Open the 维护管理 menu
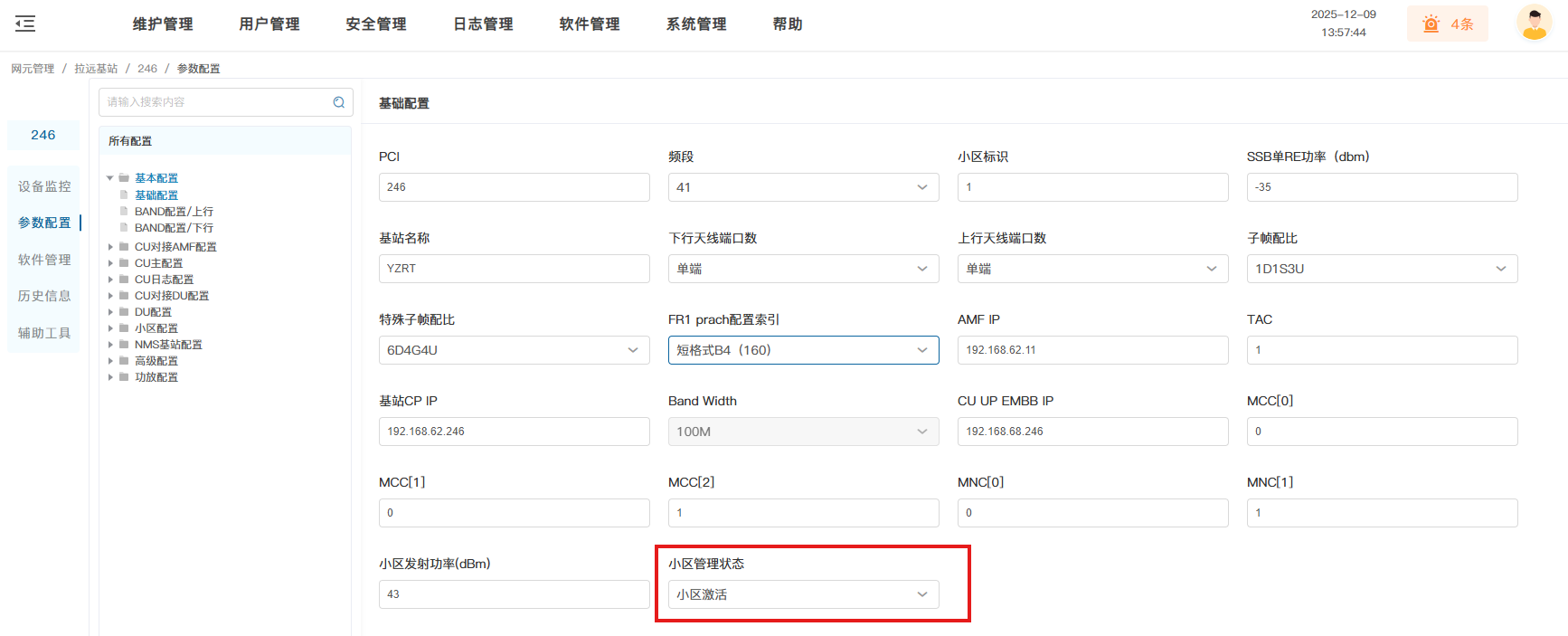 click(163, 24)
